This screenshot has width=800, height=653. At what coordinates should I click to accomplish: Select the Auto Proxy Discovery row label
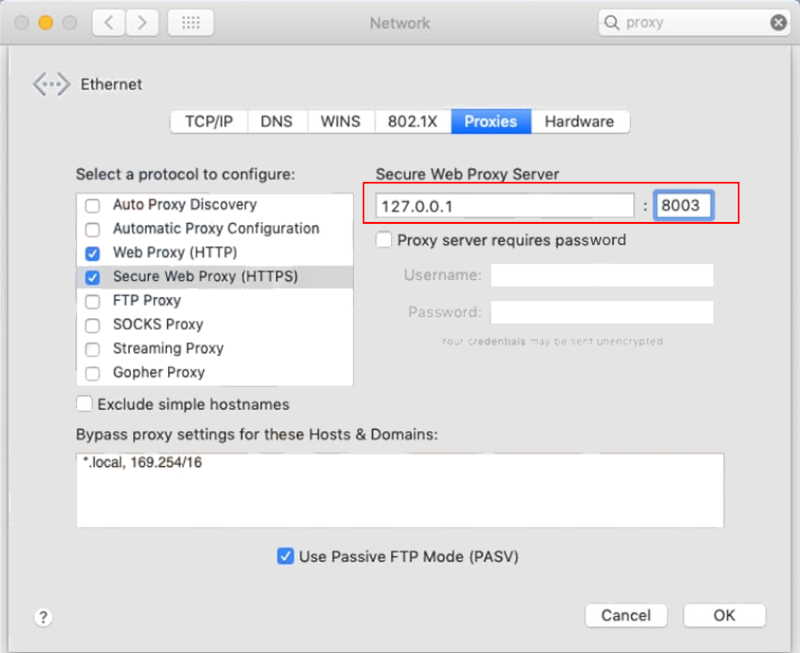(x=185, y=205)
